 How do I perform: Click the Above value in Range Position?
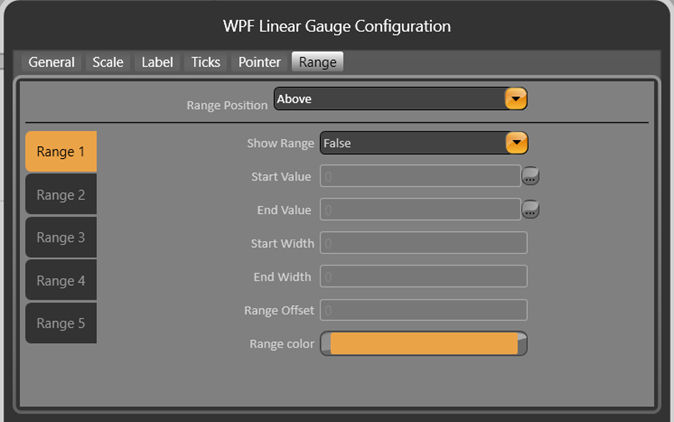point(388,99)
